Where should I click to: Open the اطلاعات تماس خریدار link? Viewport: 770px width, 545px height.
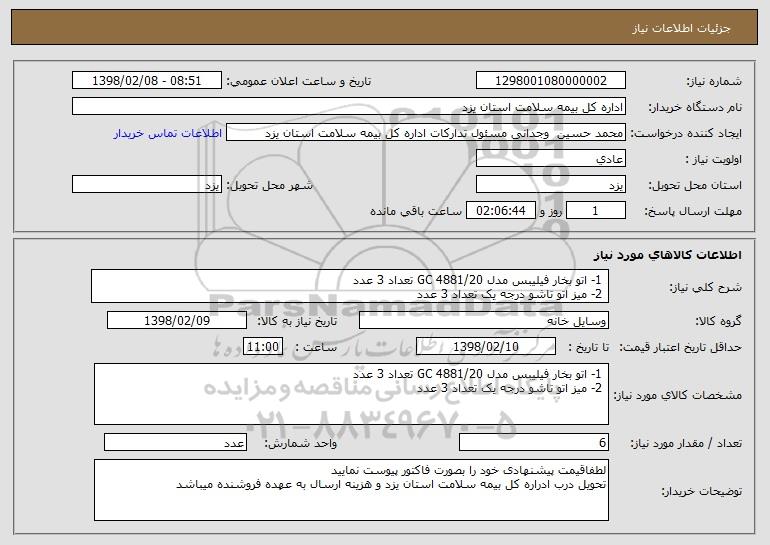click(168, 134)
